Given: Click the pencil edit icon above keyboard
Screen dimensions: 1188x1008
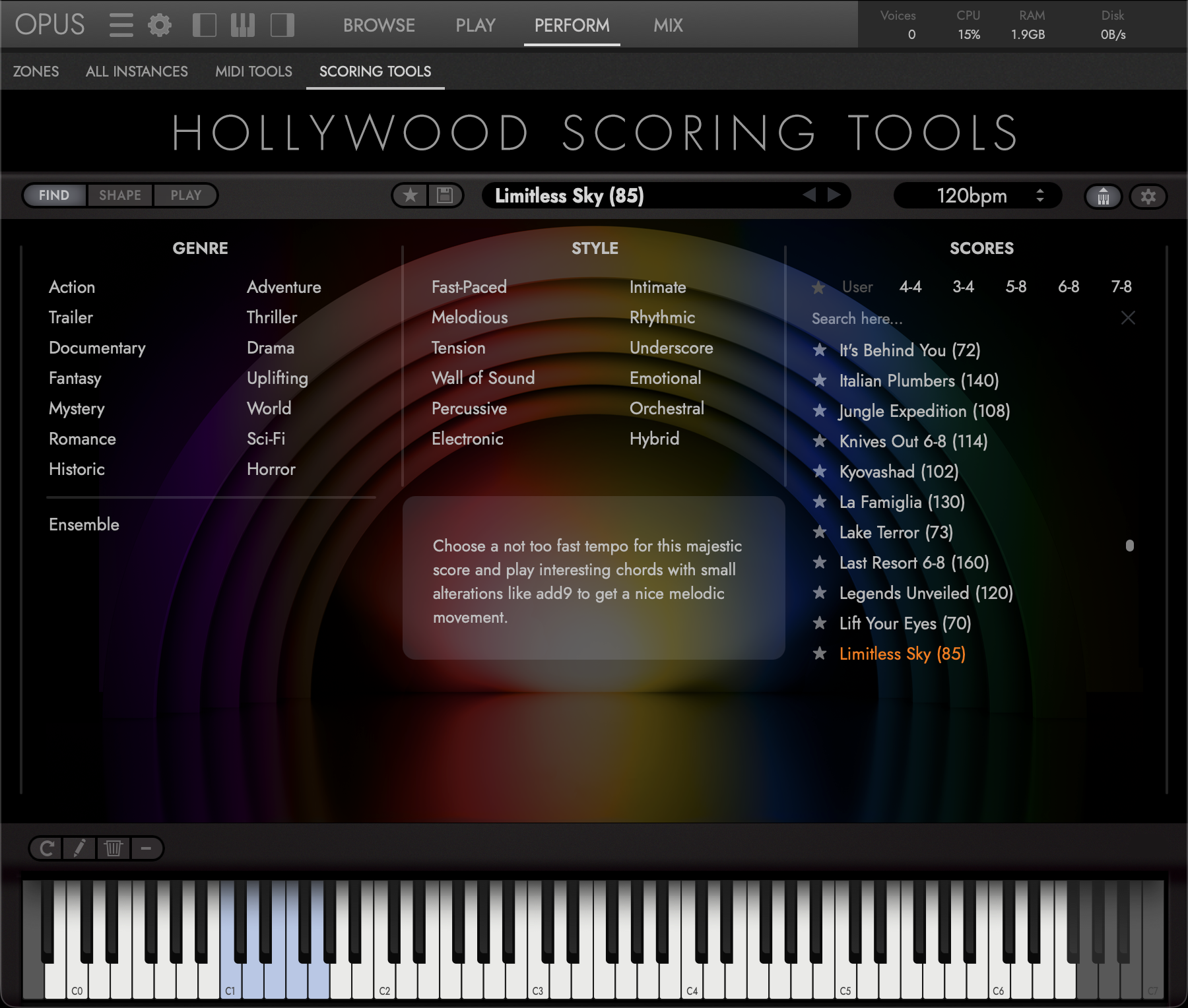Looking at the screenshot, I should tap(80, 848).
